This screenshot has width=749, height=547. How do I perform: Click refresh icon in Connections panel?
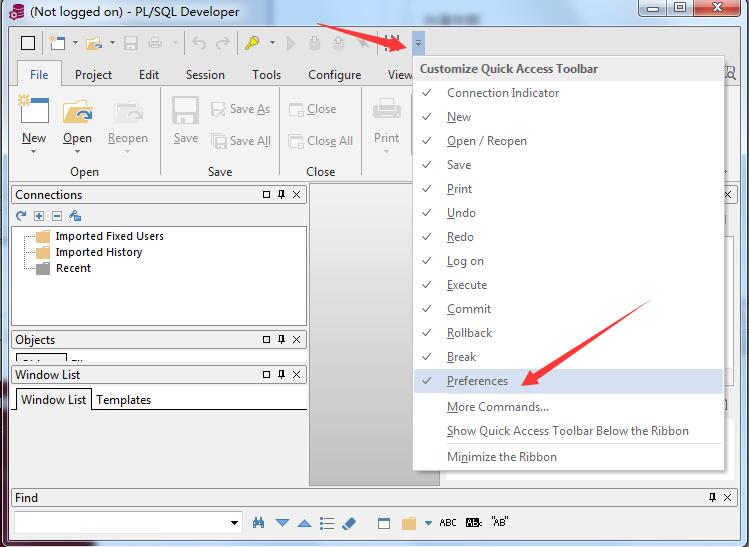point(21,216)
